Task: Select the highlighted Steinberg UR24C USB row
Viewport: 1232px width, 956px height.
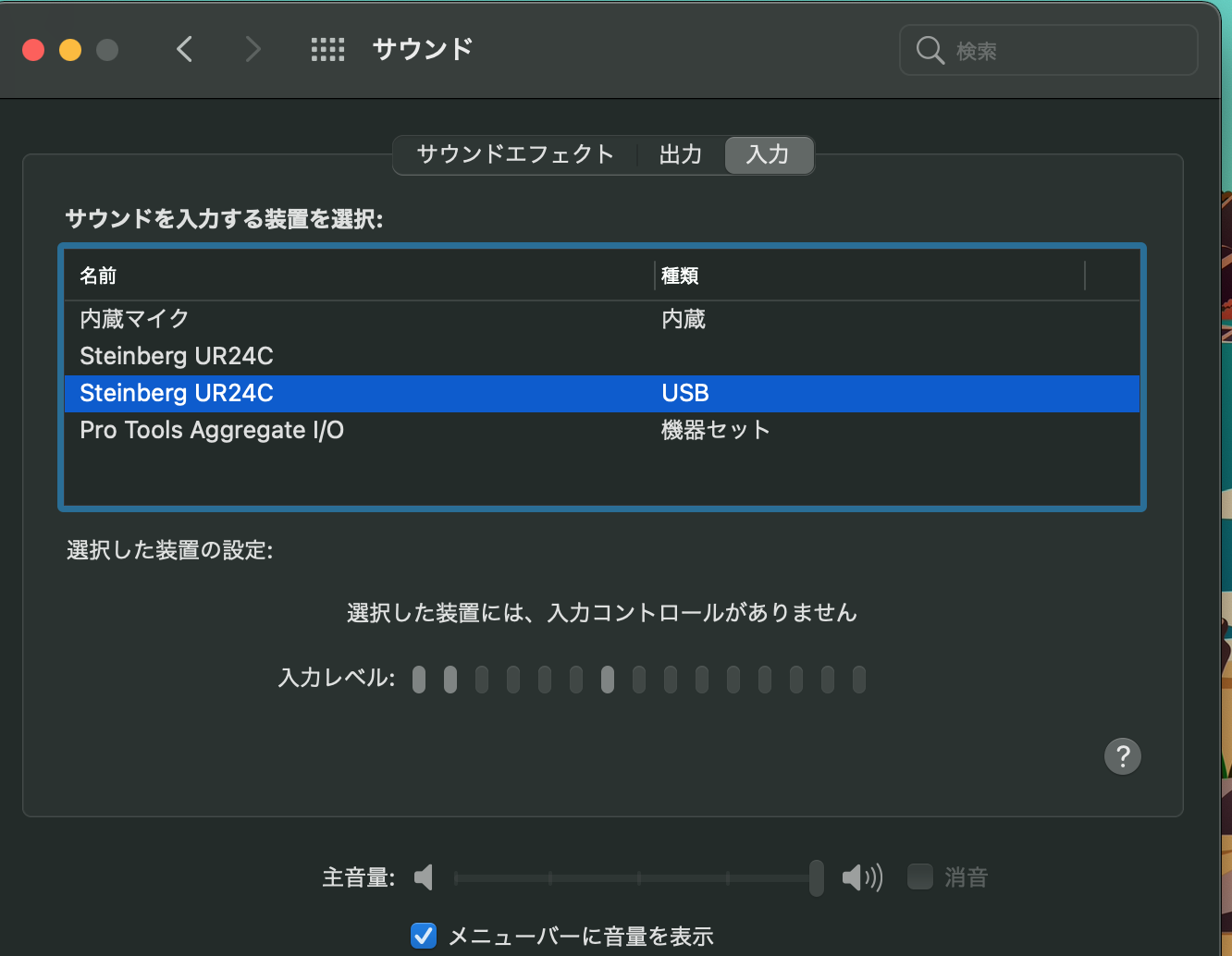Action: point(602,393)
